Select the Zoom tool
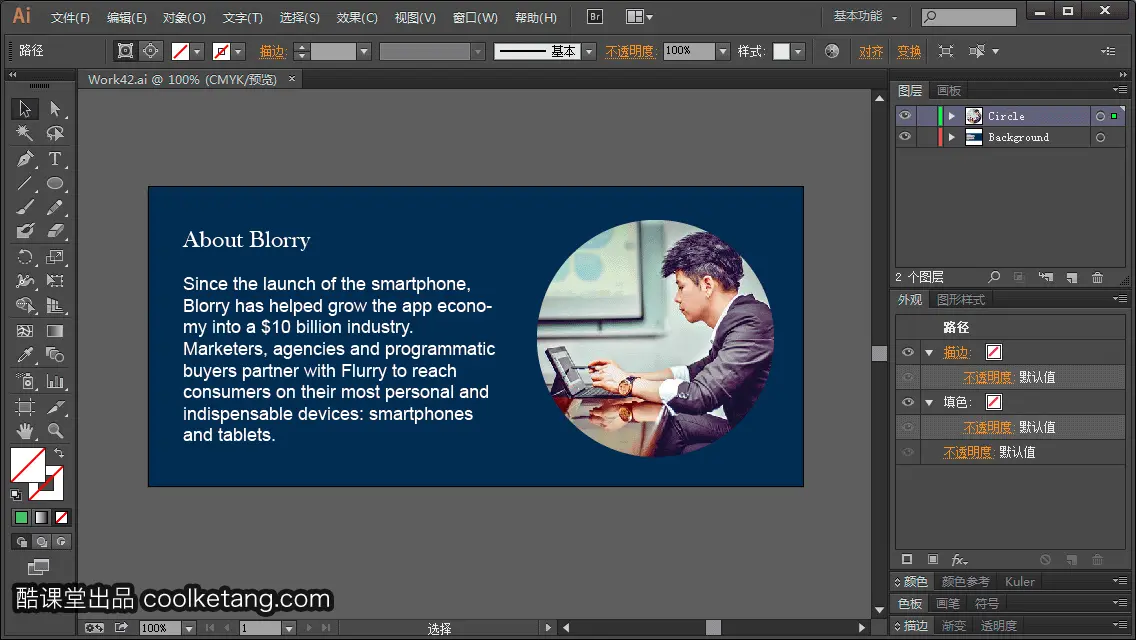The height and width of the screenshot is (640, 1136). [x=55, y=431]
